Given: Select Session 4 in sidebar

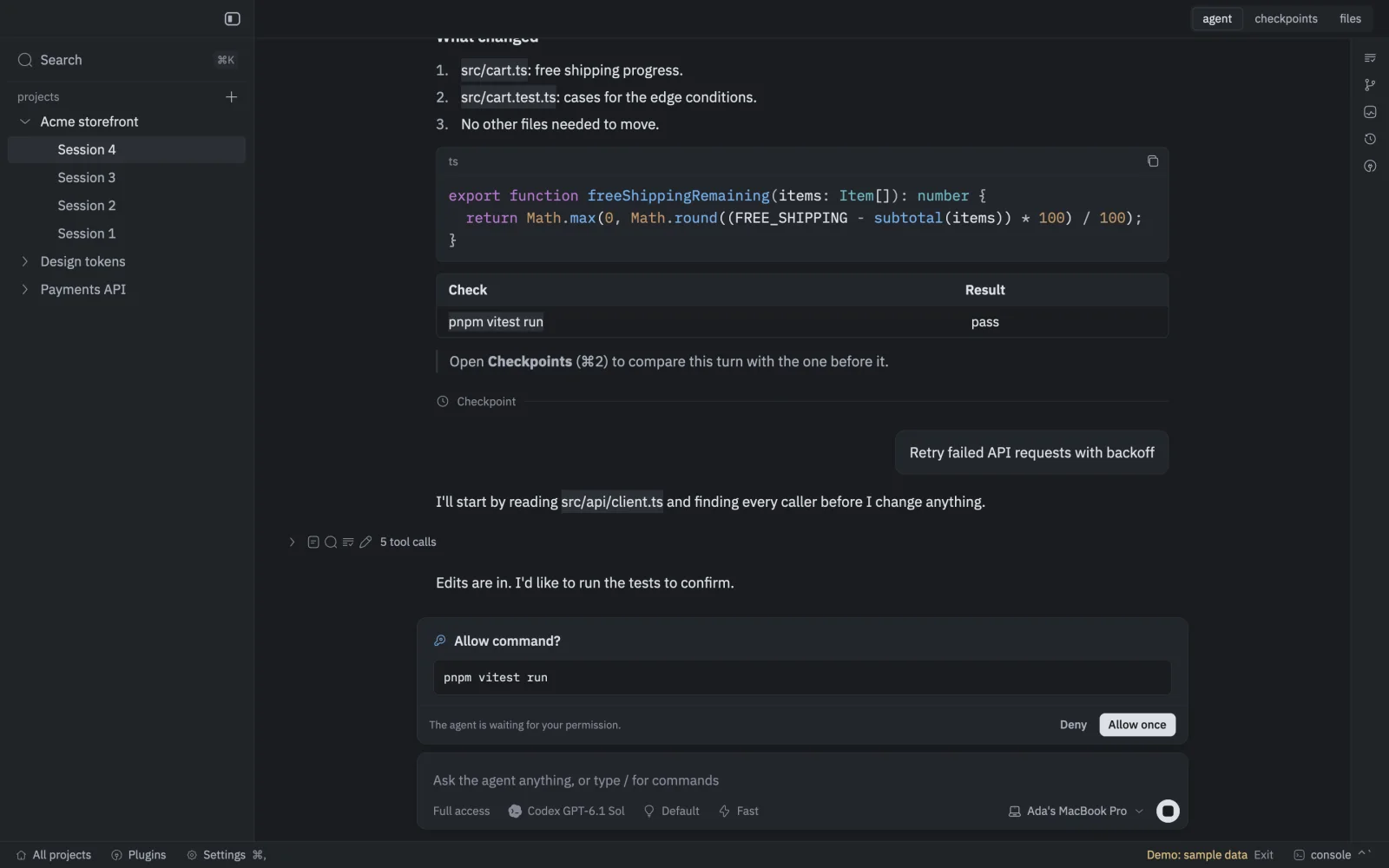Looking at the screenshot, I should 127,149.
